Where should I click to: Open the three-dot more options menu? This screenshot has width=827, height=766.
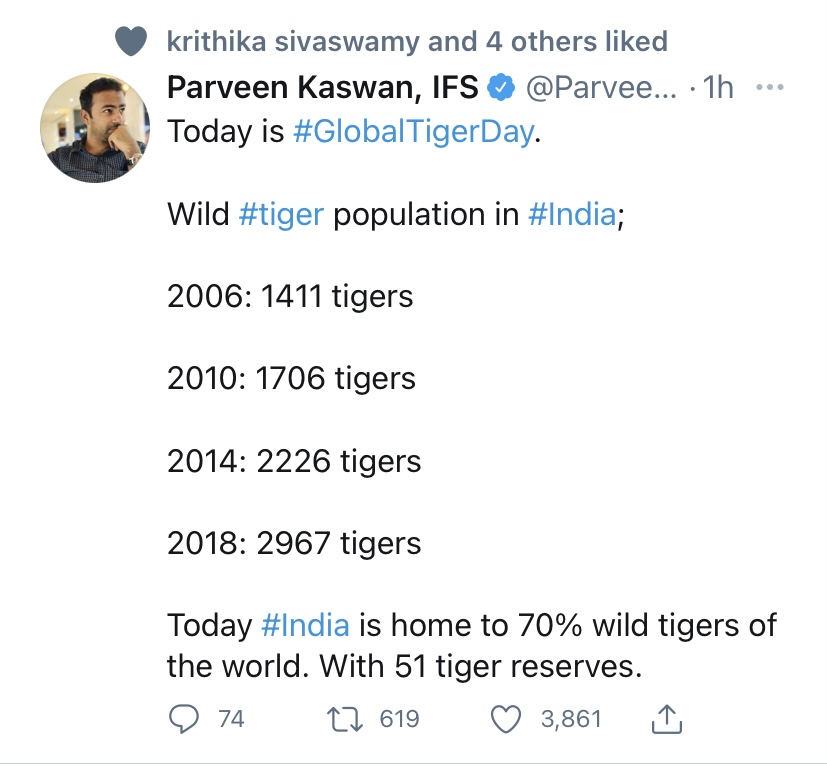click(x=770, y=87)
